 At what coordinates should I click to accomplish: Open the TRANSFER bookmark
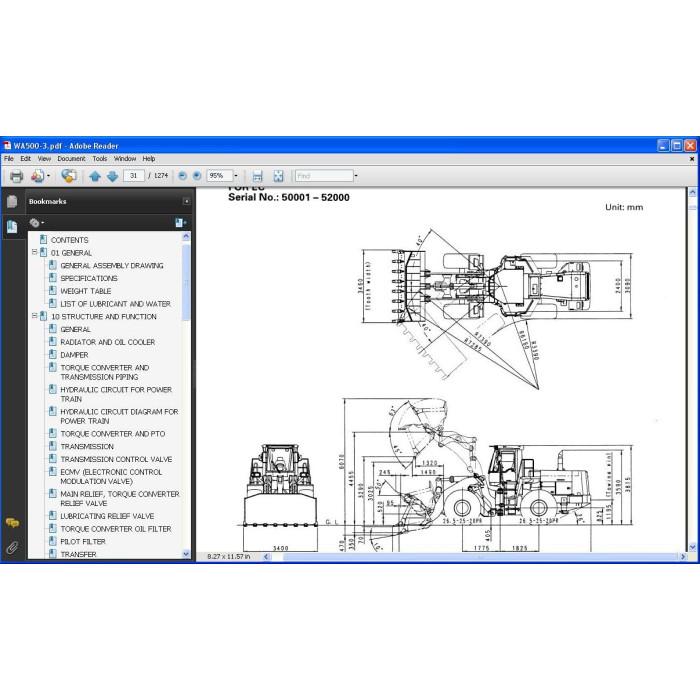point(78,554)
